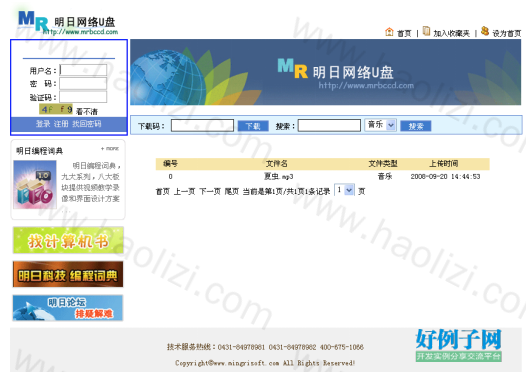Click the home icon beside 首页
This screenshot has height=372, width=526.
(x=389, y=32)
